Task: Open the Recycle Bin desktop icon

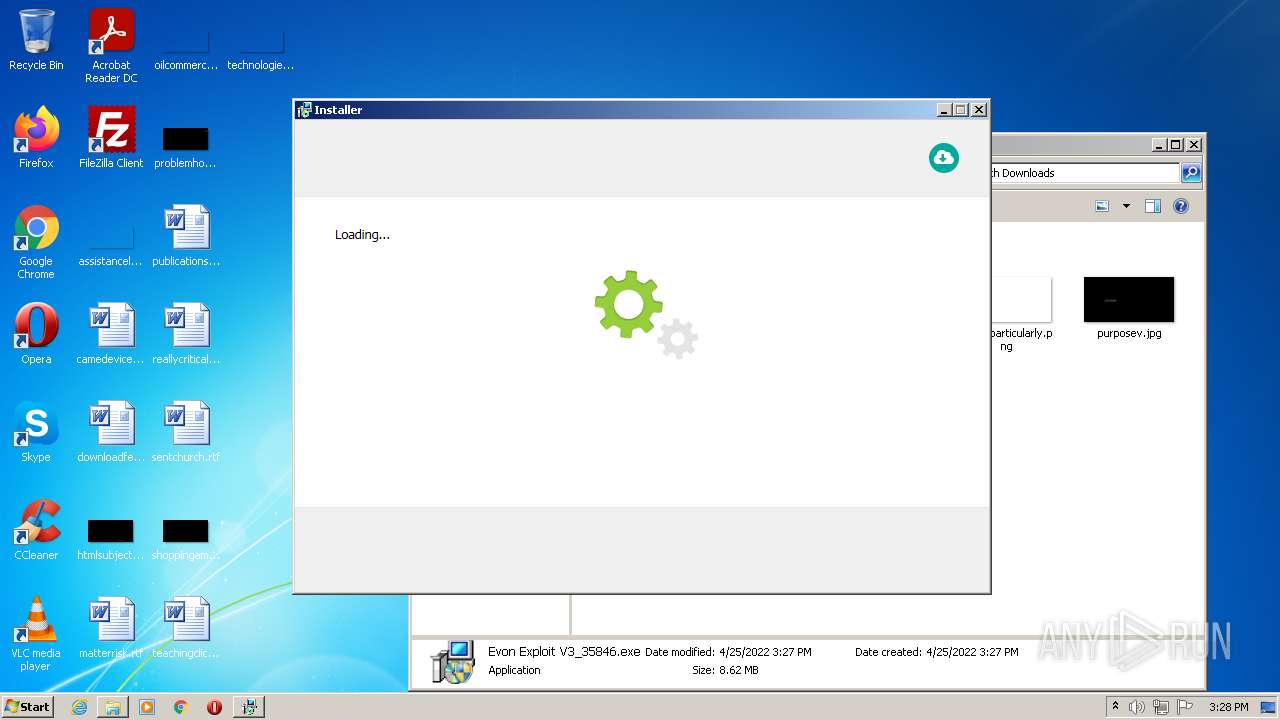Action: 36,40
